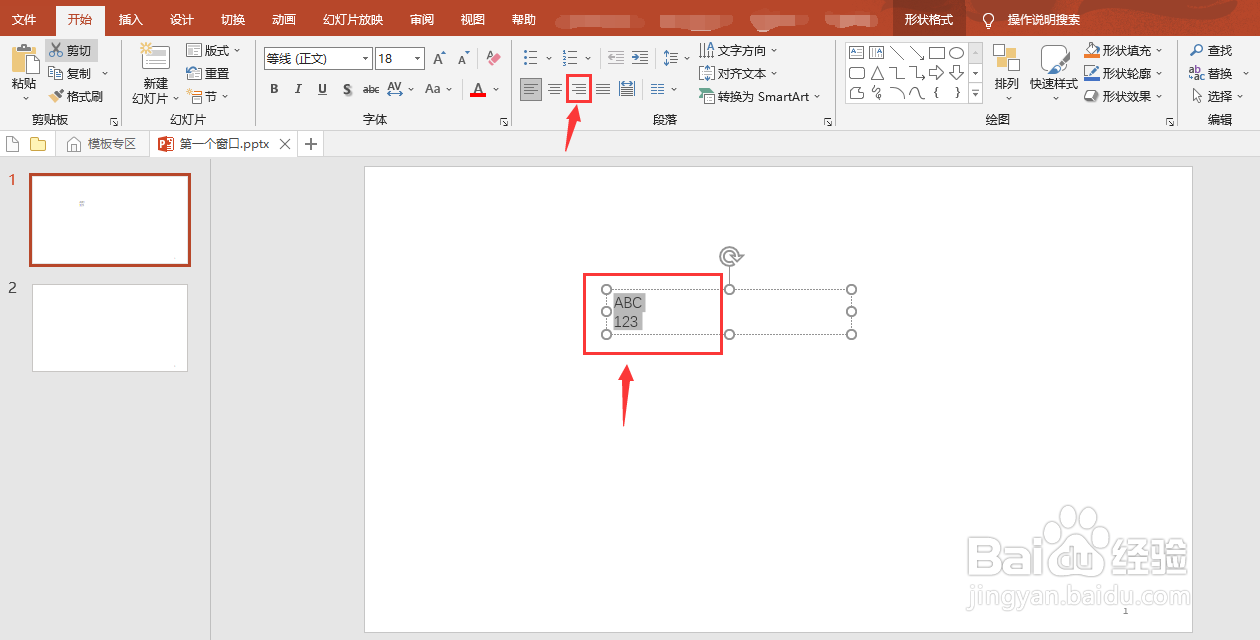1260x640 pixels.
Task: Switch to Animations (动画) tab
Action: 284,20
